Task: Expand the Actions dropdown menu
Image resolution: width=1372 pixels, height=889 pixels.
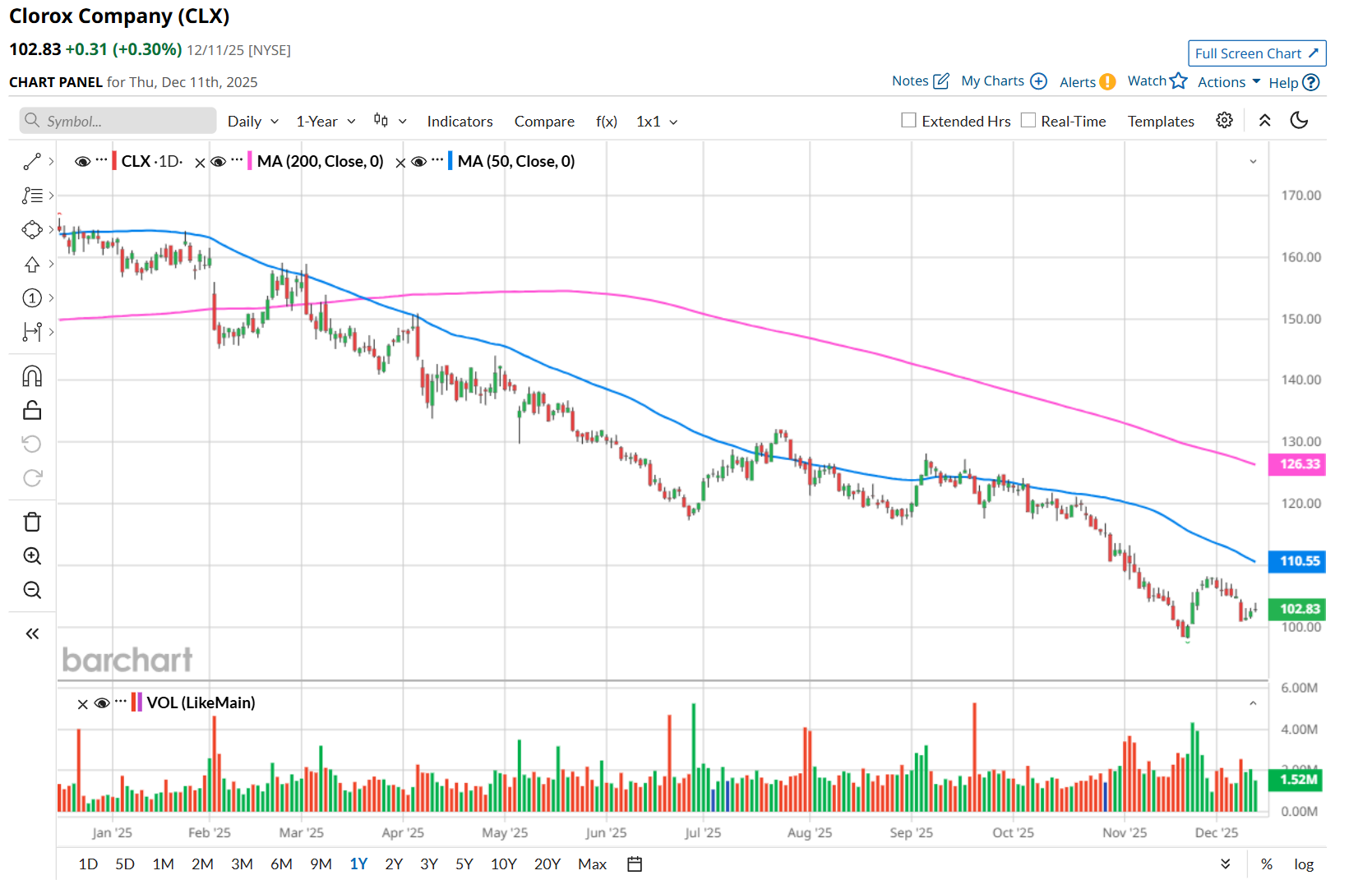Action: click(x=1228, y=82)
